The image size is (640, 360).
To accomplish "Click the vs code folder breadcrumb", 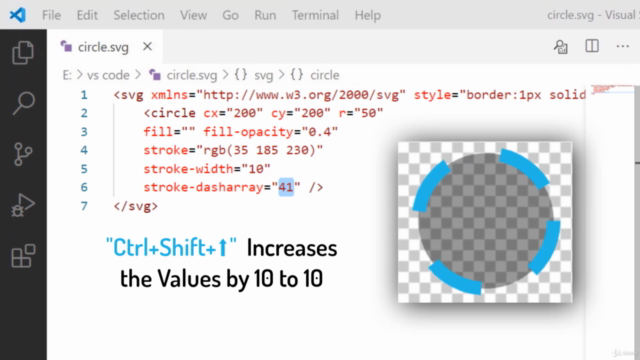I will coord(108,75).
